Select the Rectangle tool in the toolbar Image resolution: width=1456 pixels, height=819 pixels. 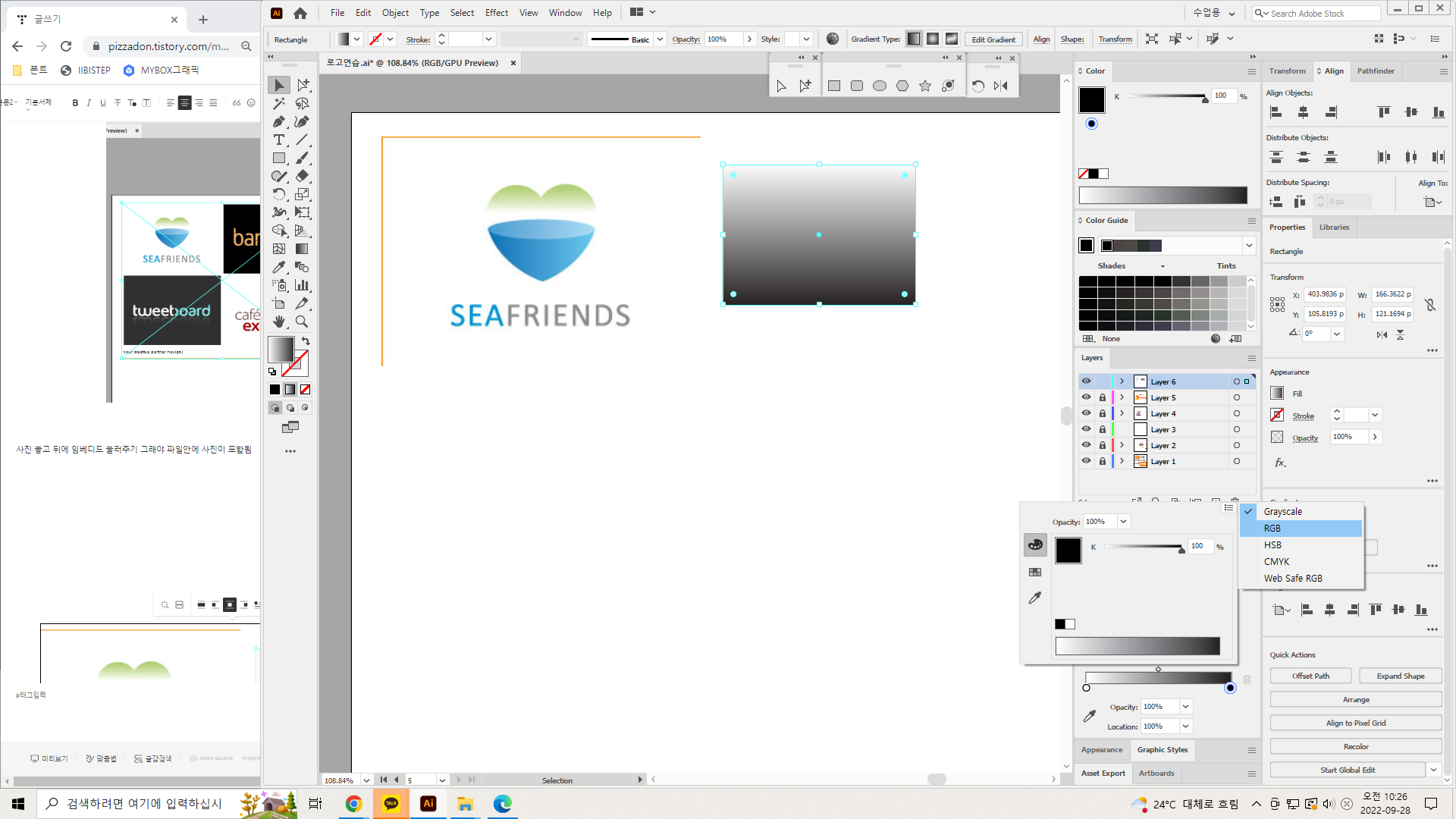[279, 158]
